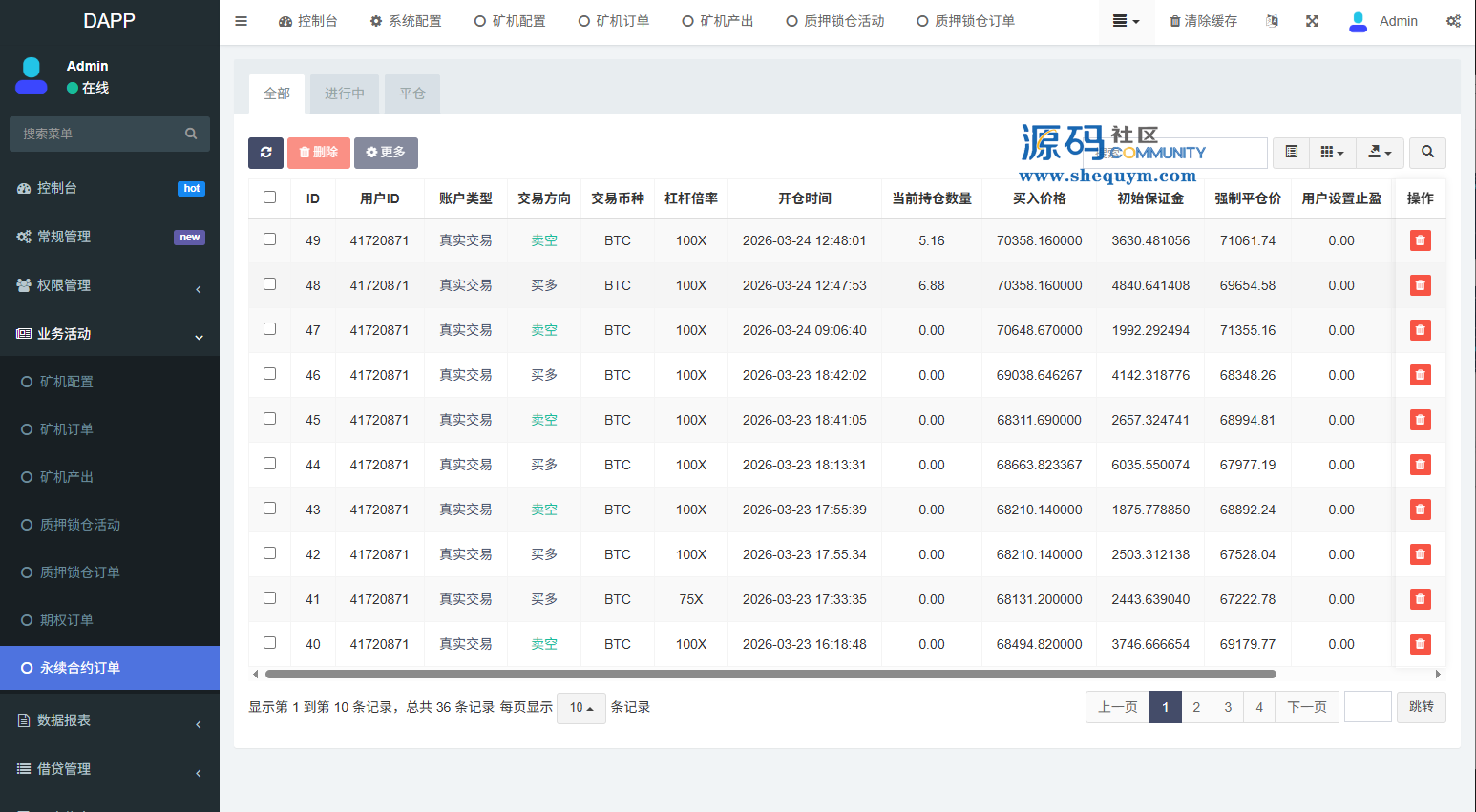Open 期权订单 in the sidebar
1476x812 pixels.
[67, 620]
